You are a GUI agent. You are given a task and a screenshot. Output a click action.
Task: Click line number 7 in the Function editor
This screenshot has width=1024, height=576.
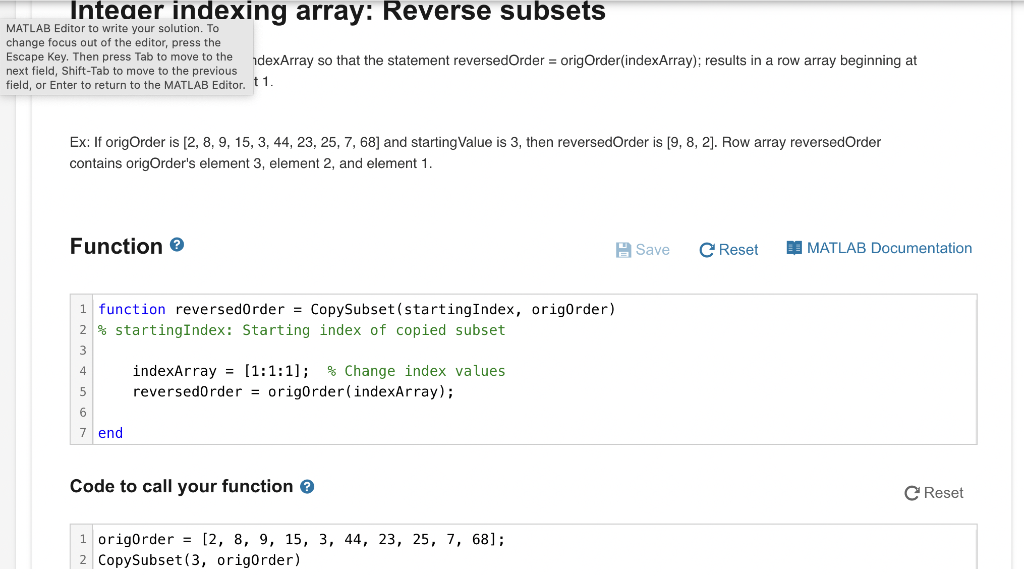tap(82, 432)
